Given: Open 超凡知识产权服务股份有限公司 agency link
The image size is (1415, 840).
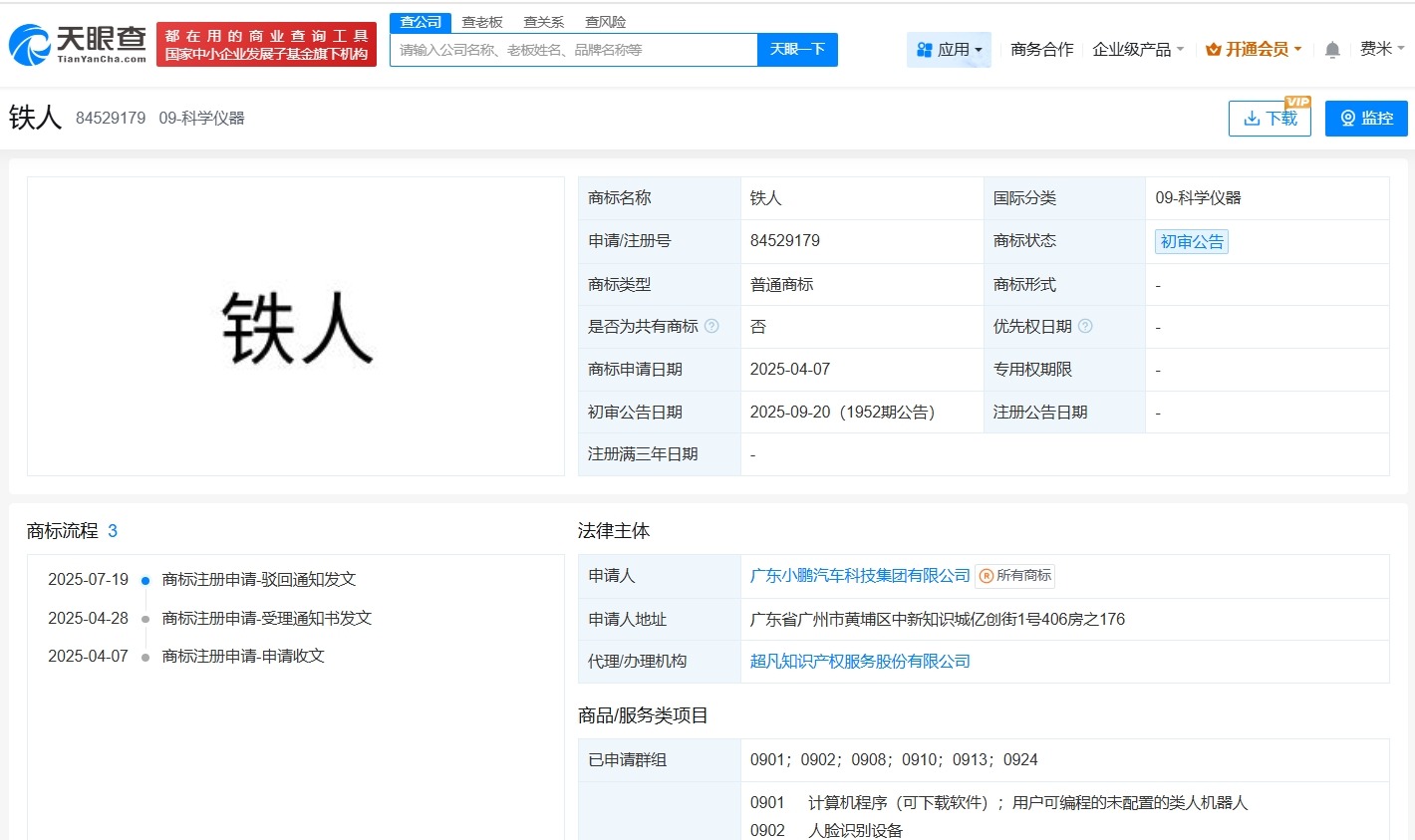Looking at the screenshot, I should tap(858, 661).
